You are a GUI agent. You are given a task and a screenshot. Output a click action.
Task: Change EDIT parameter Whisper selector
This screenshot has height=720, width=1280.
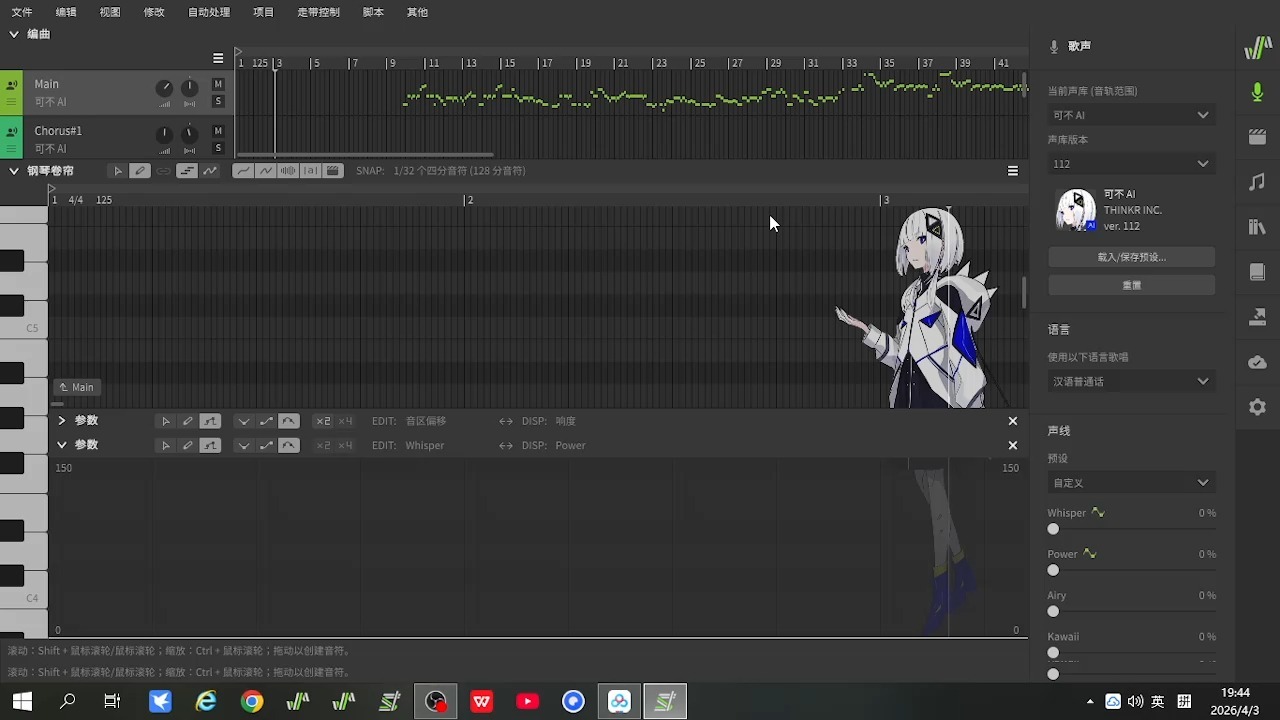424,445
